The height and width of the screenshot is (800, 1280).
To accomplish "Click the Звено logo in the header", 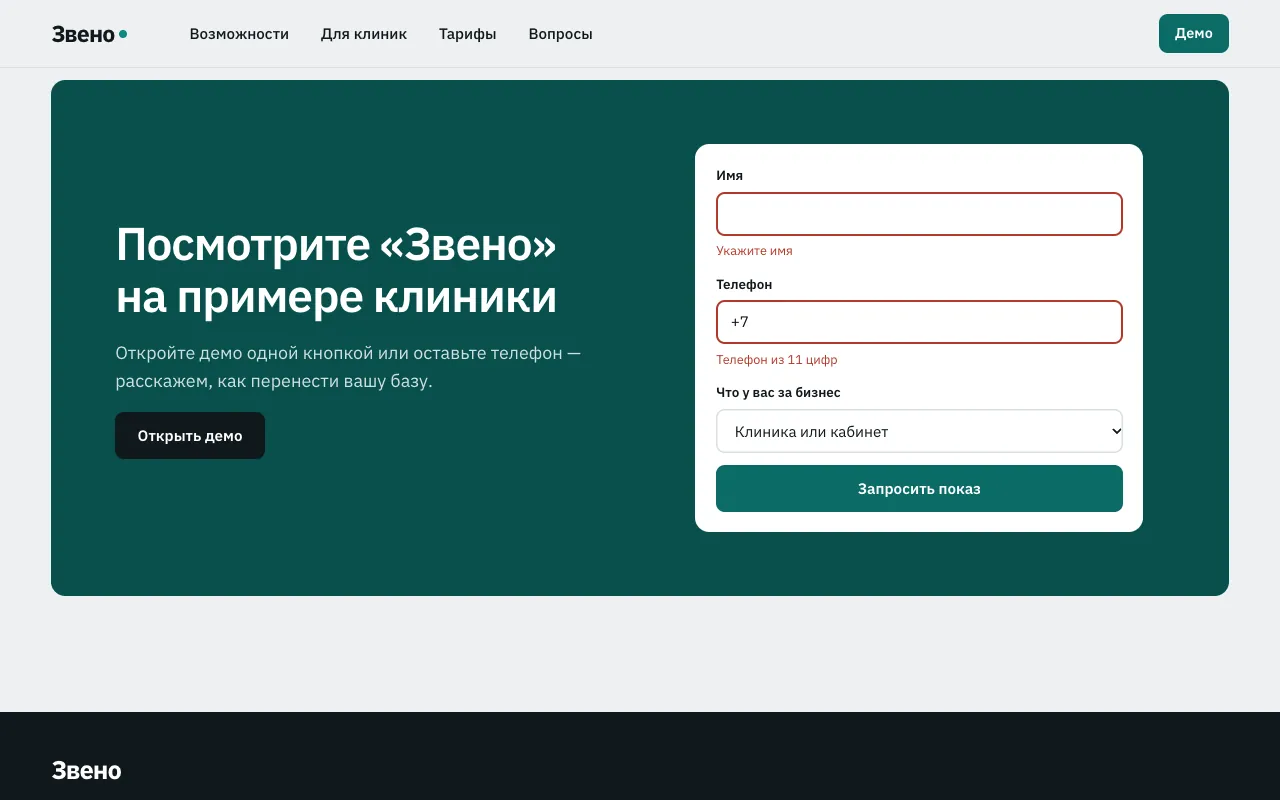I will 89,34.
